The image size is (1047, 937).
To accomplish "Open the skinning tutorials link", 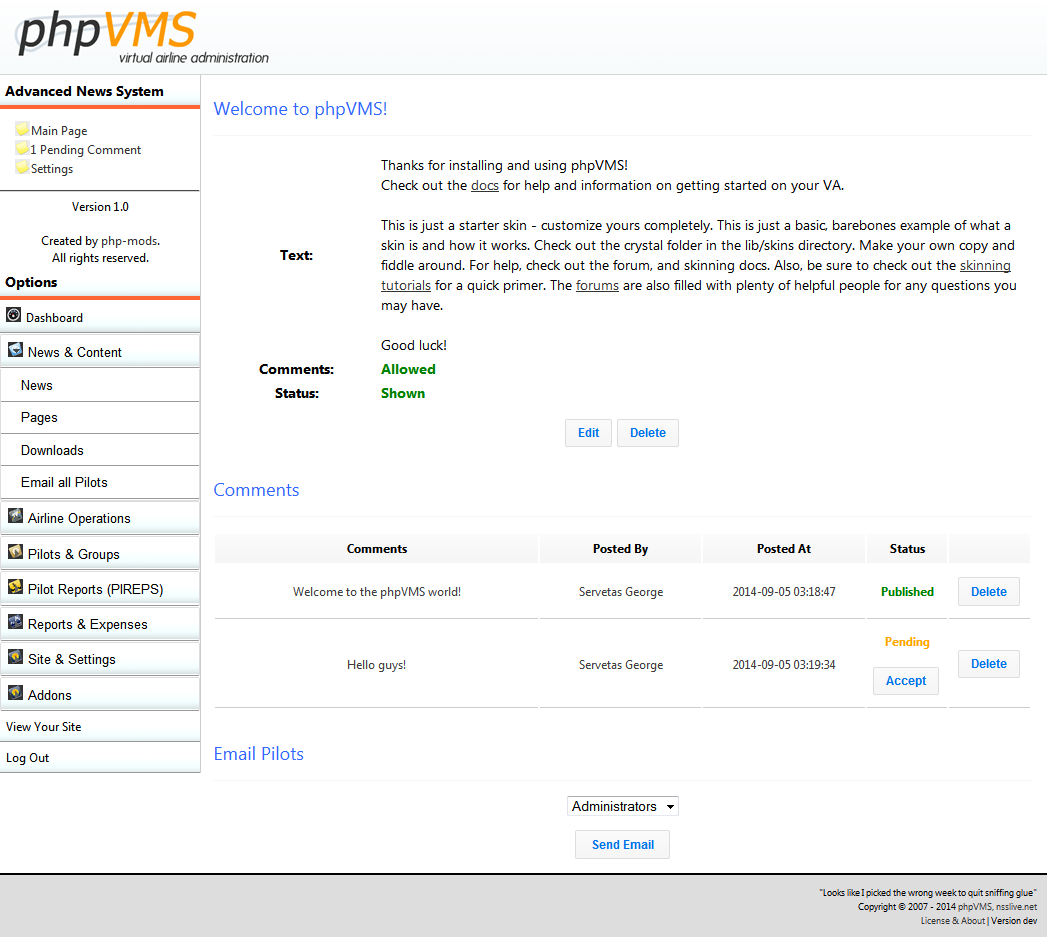I will pyautogui.click(x=985, y=266).
